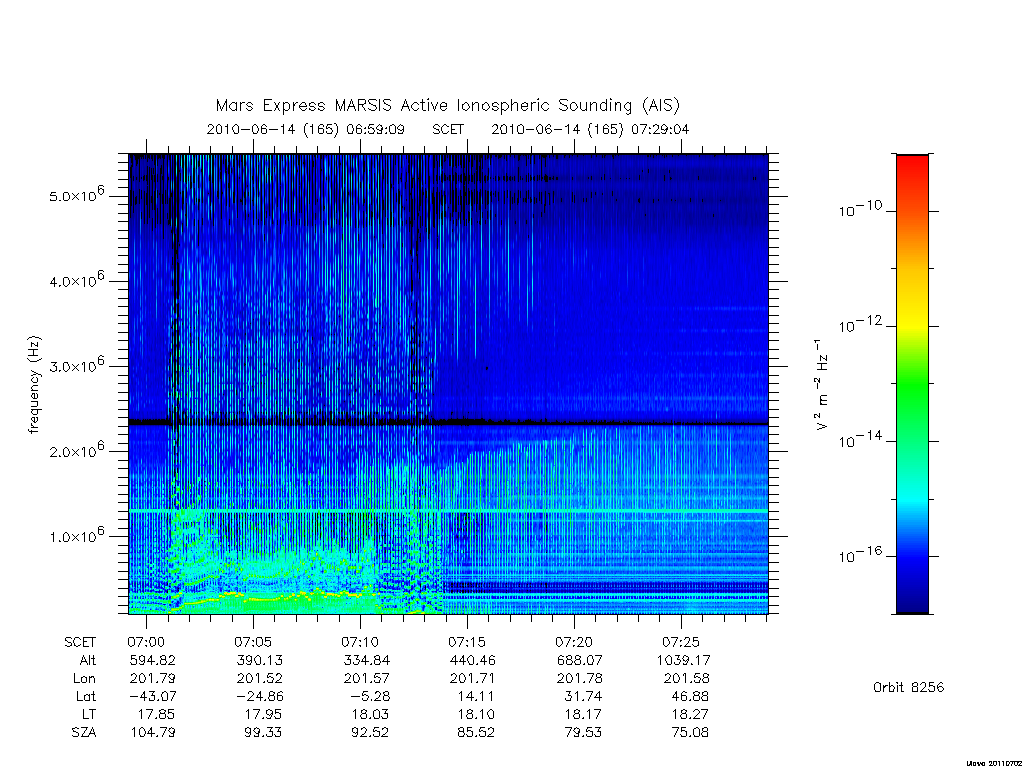Click the latitude value -5.28
This screenshot has width=1024, height=768.
coord(370,697)
